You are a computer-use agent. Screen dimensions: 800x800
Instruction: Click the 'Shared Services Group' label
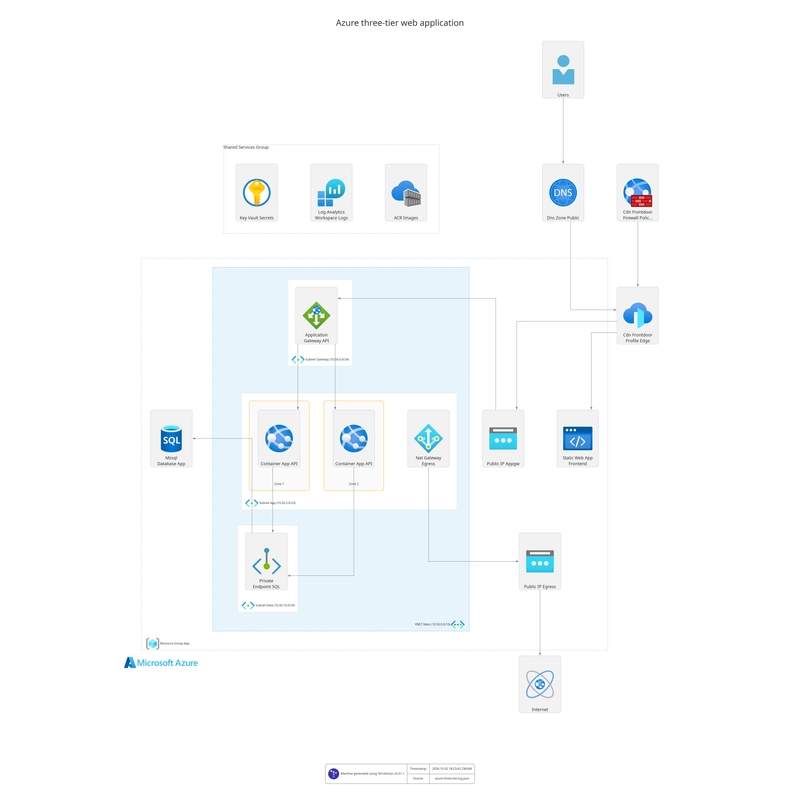click(246, 147)
